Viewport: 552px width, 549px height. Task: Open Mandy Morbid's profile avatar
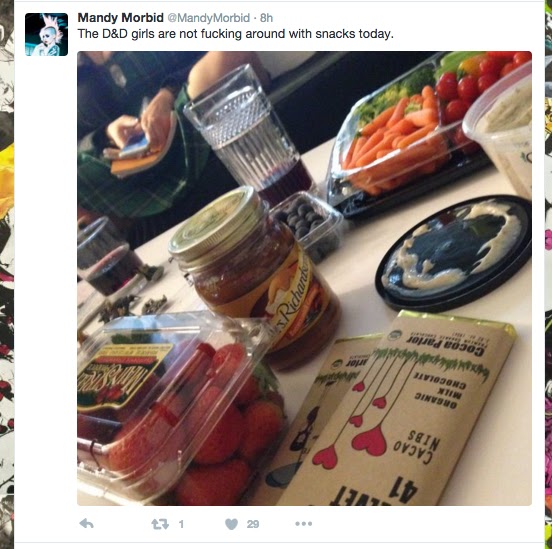46,35
